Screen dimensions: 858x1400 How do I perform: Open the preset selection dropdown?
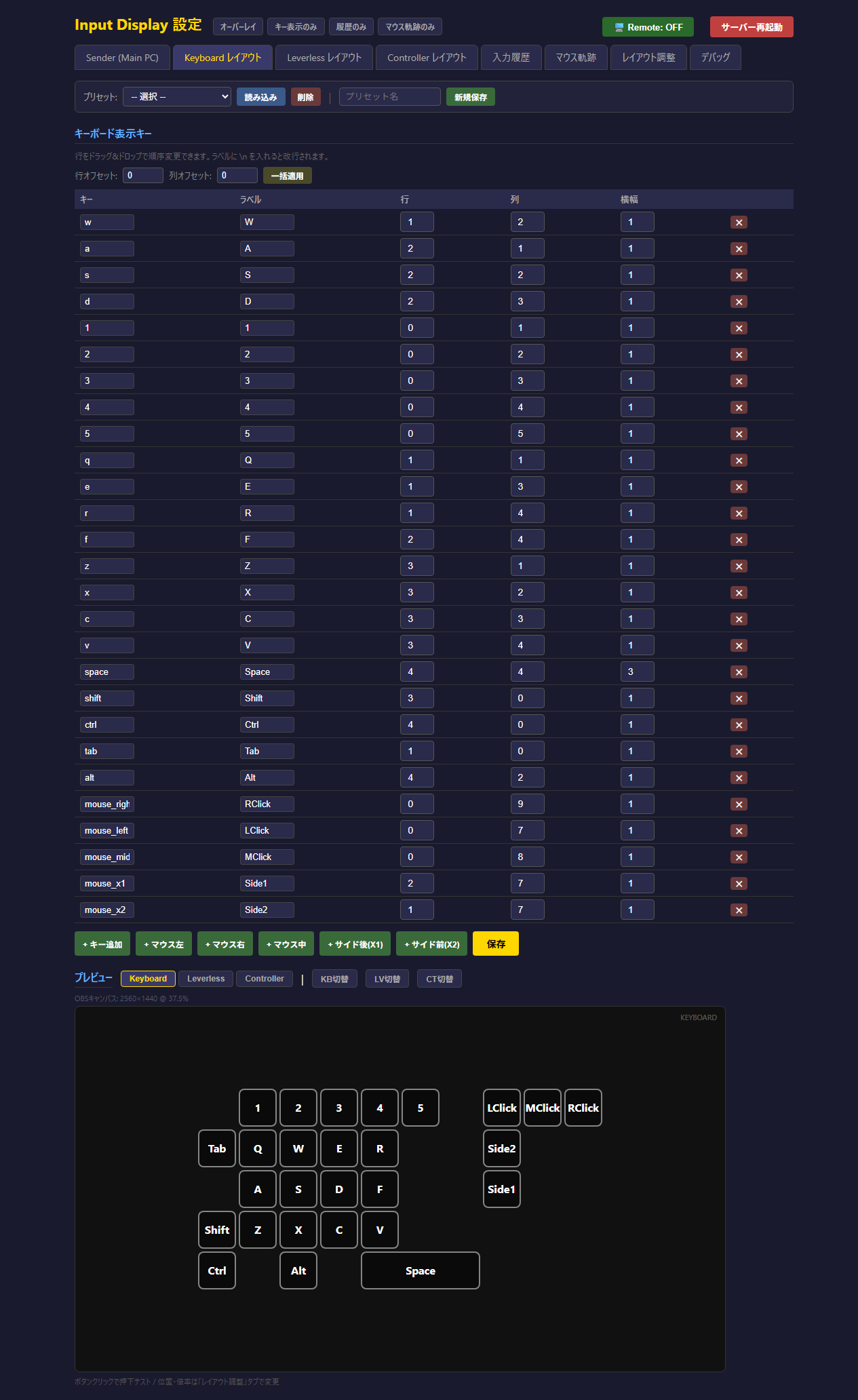[177, 97]
